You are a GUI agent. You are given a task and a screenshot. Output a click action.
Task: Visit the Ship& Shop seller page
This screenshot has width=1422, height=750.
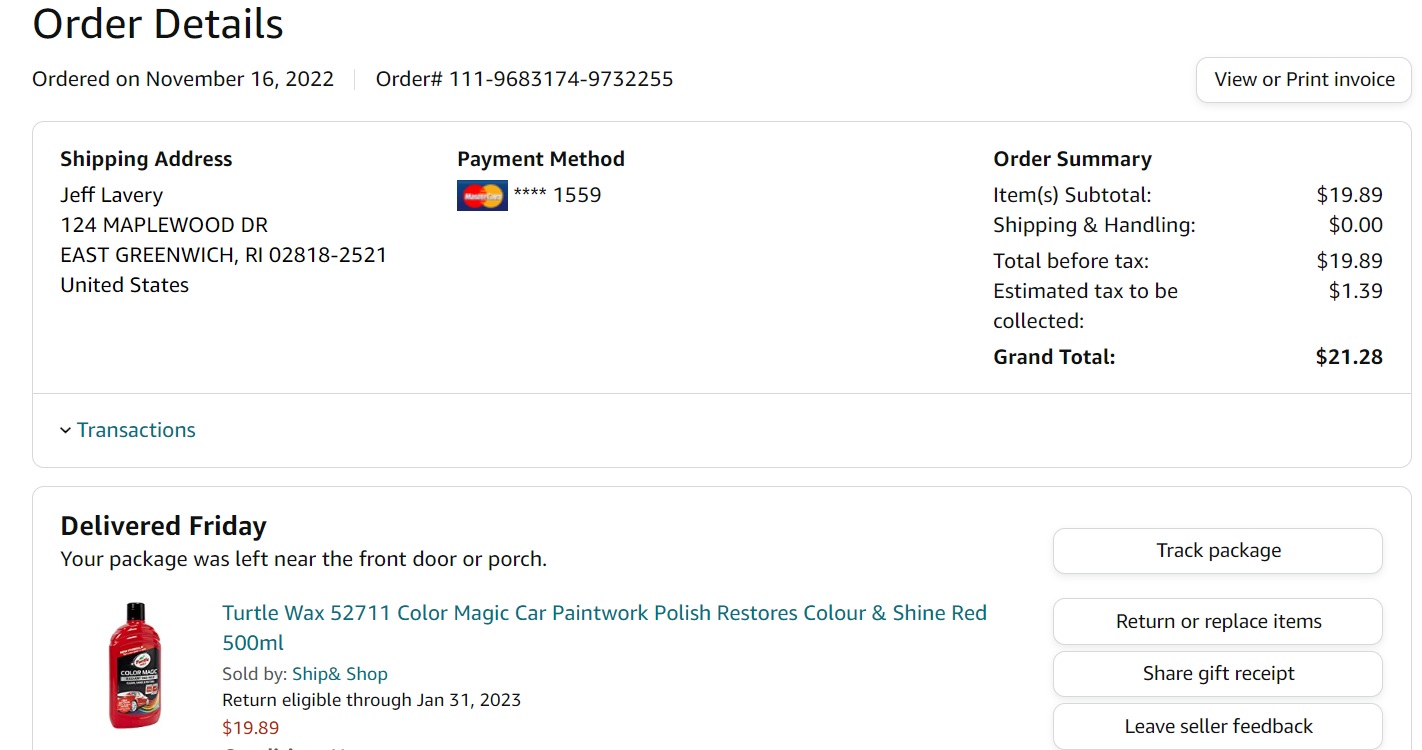click(339, 674)
